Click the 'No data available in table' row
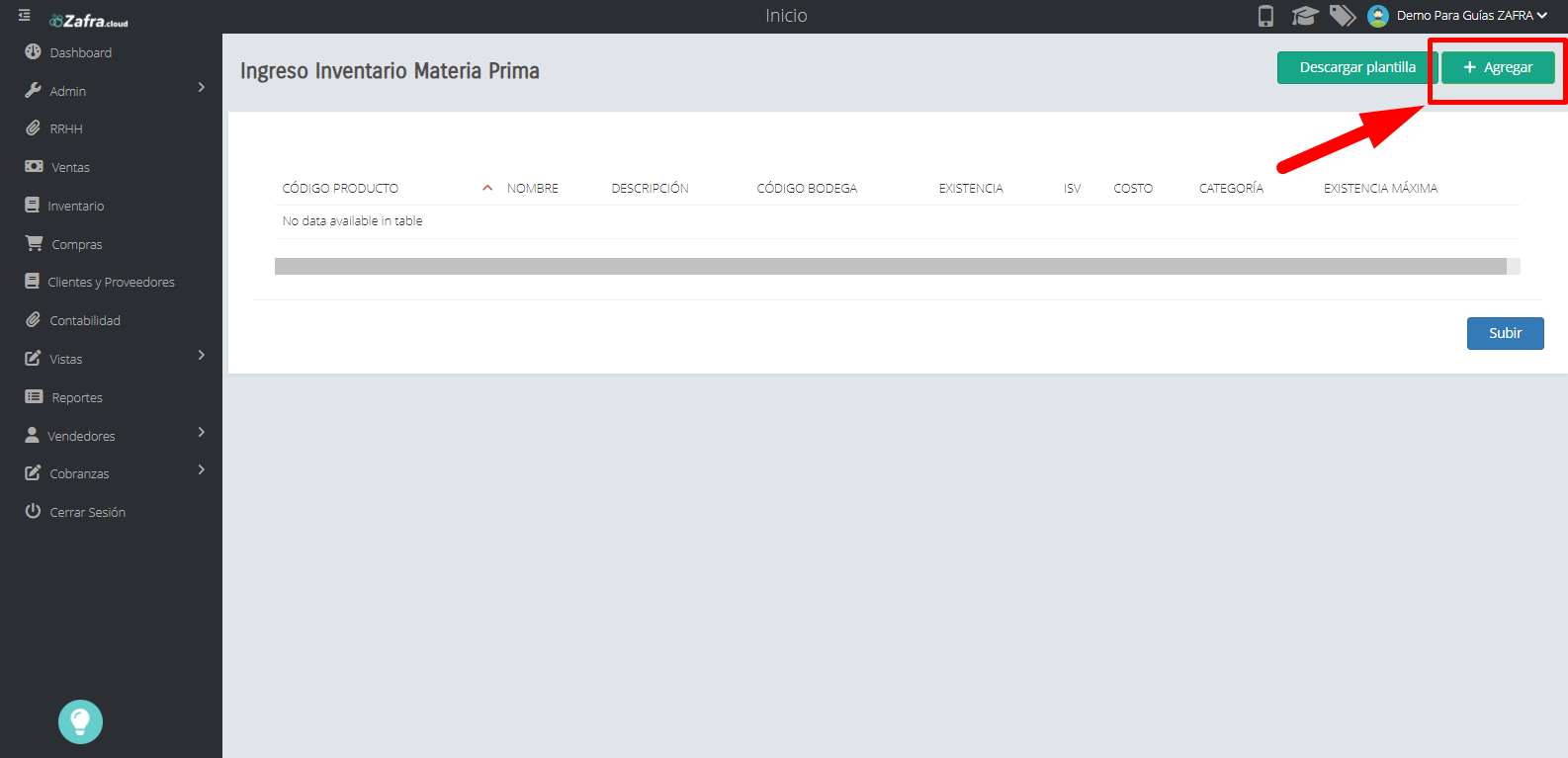The image size is (1568, 758). pos(898,221)
